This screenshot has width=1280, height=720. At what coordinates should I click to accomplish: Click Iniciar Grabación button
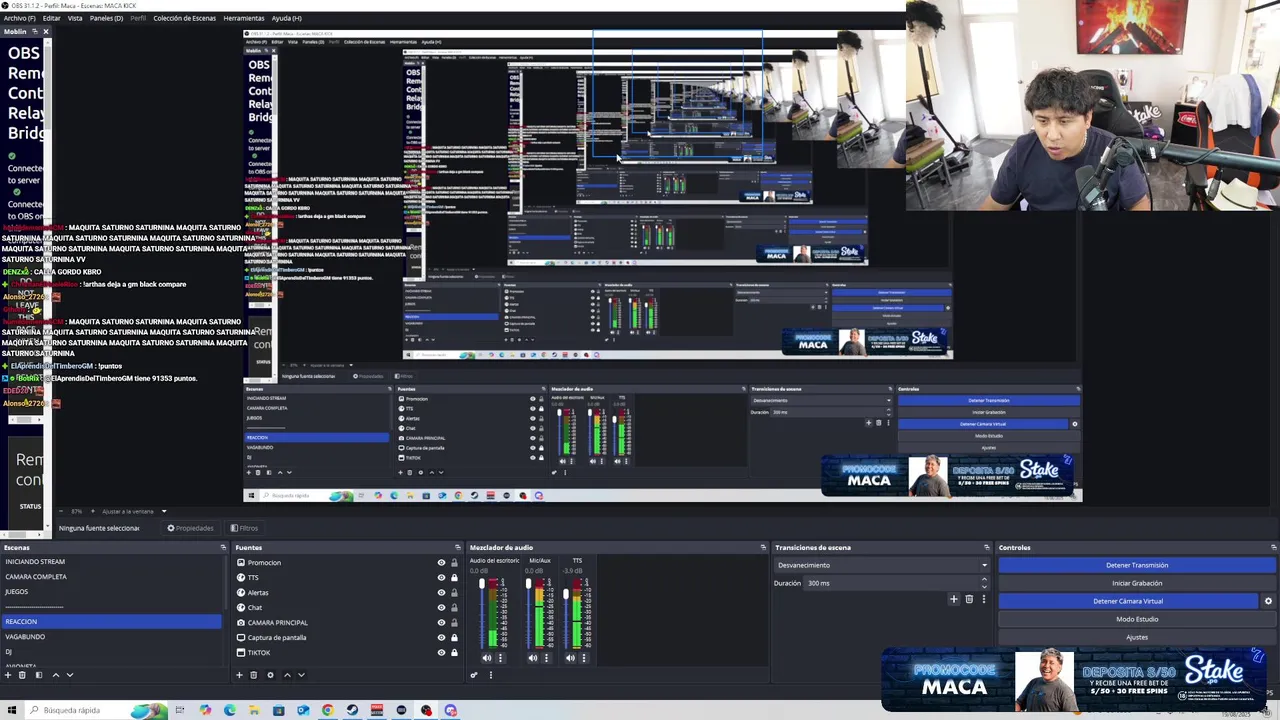coord(1137,583)
